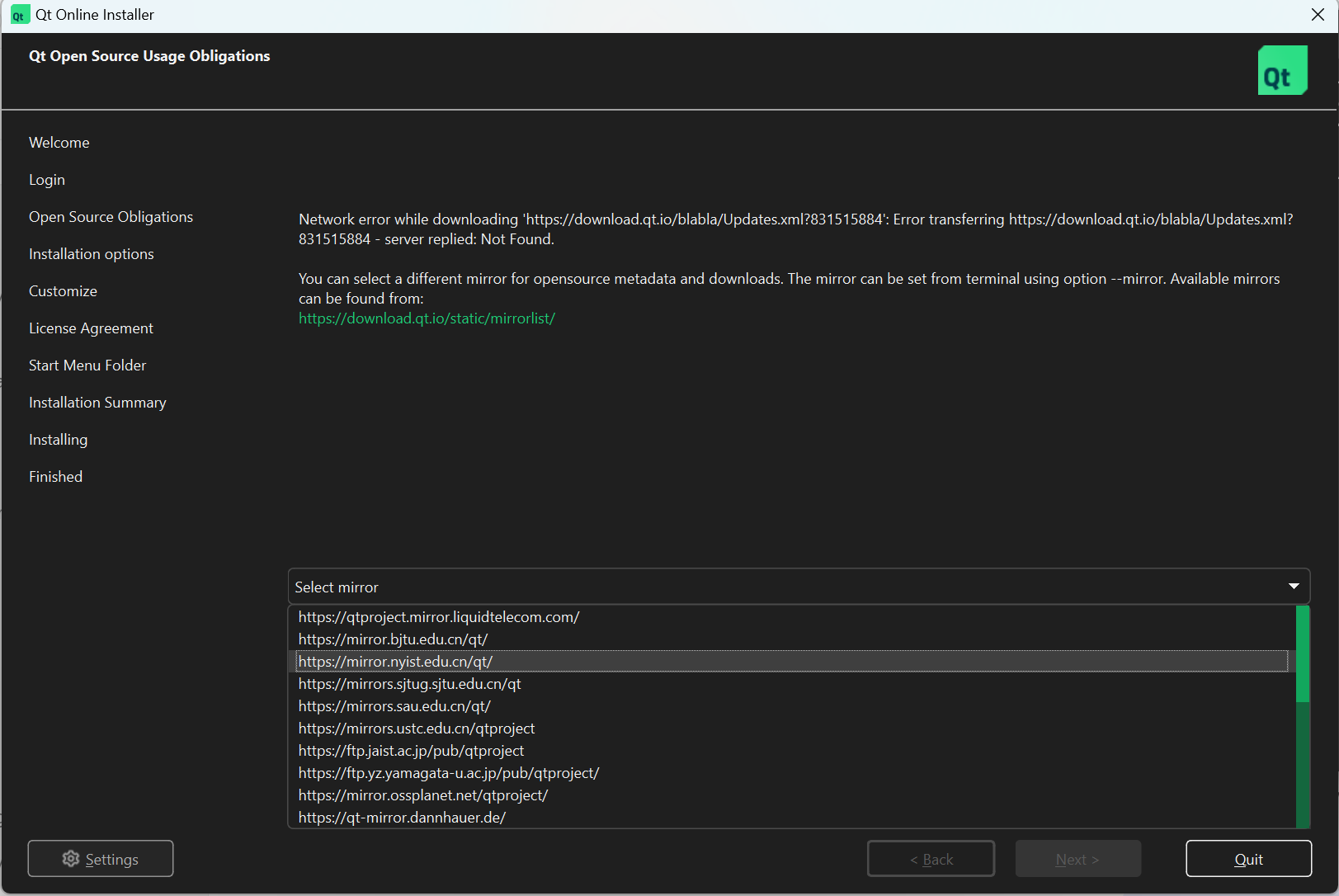Screen dimensions: 1339x896
Task: Select the mirror.nyist.edu.cn/qt mirror
Action: point(792,662)
